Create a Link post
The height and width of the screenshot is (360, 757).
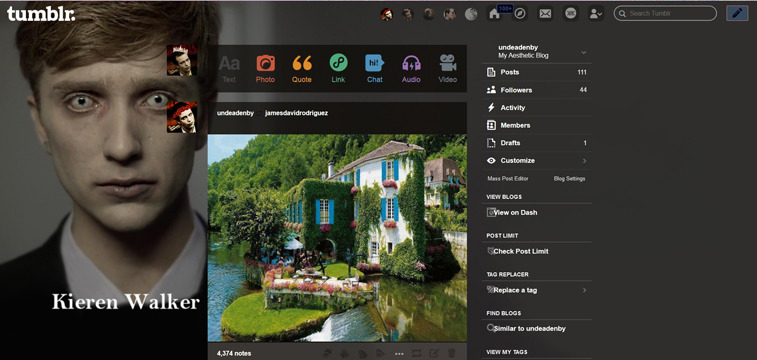338,69
